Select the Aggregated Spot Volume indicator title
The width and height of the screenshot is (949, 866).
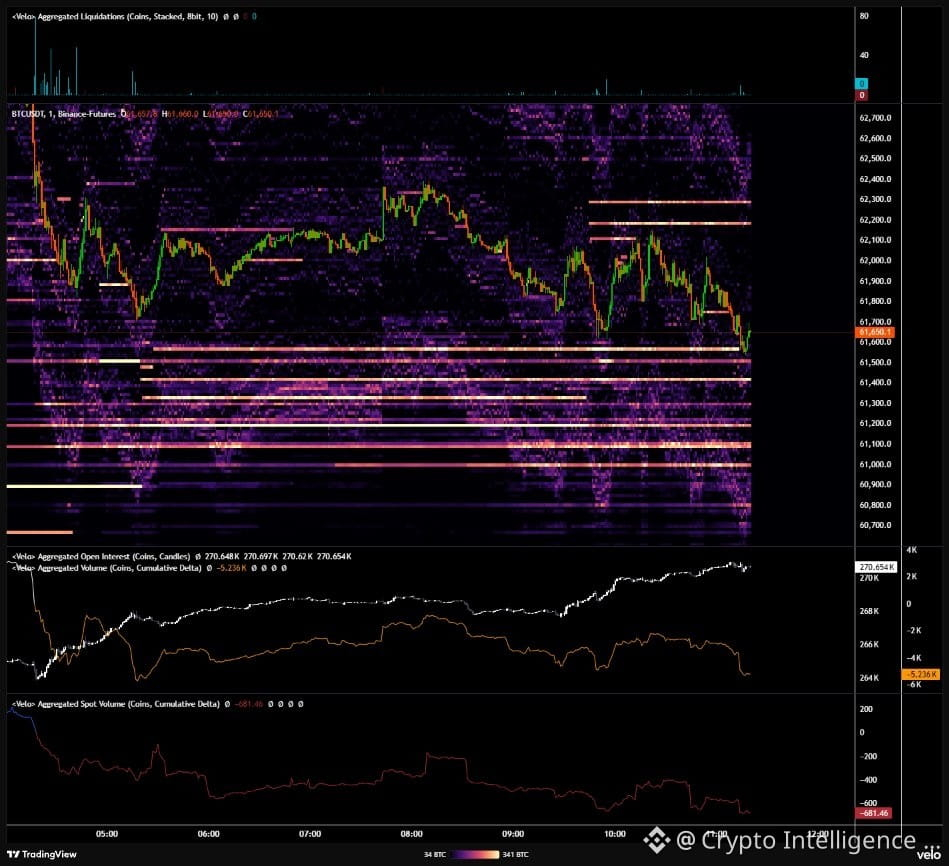click(116, 704)
